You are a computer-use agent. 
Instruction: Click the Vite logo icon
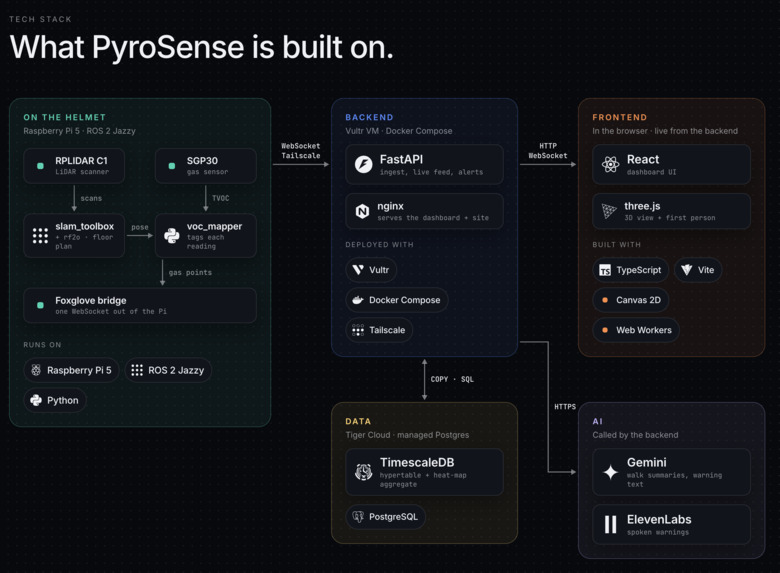pos(686,270)
